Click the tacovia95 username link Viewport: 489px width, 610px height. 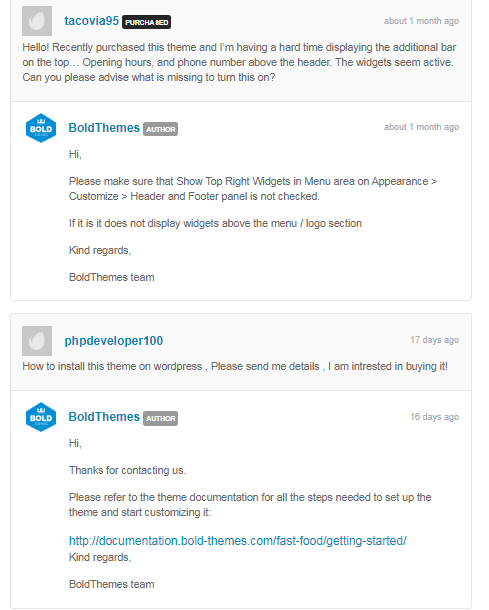(x=91, y=21)
